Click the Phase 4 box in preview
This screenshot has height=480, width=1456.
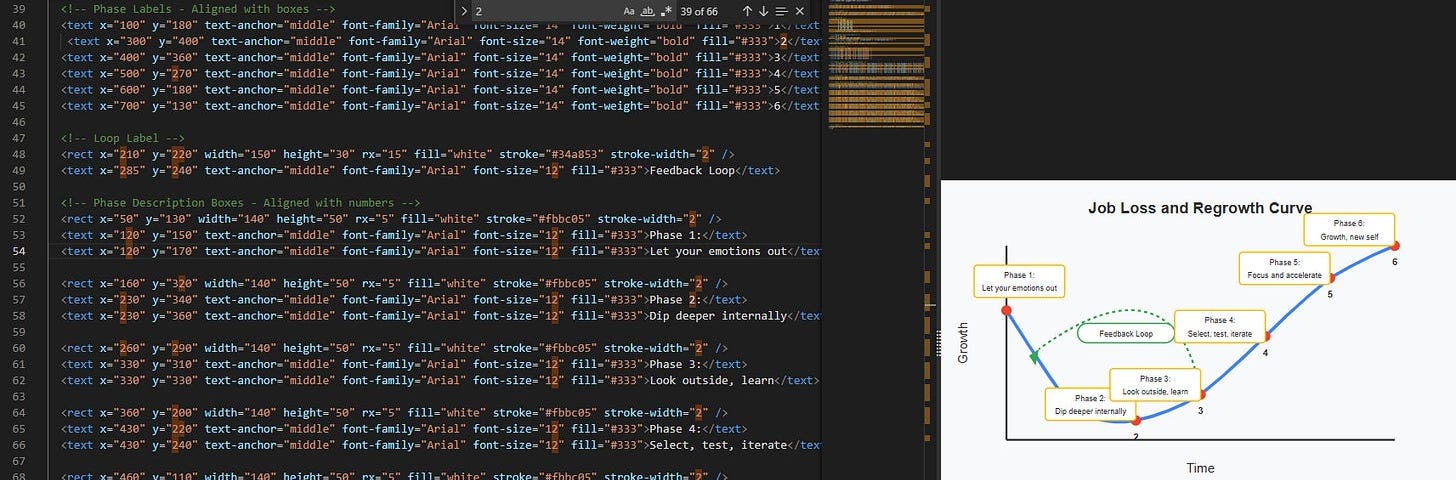[x=1220, y=327]
